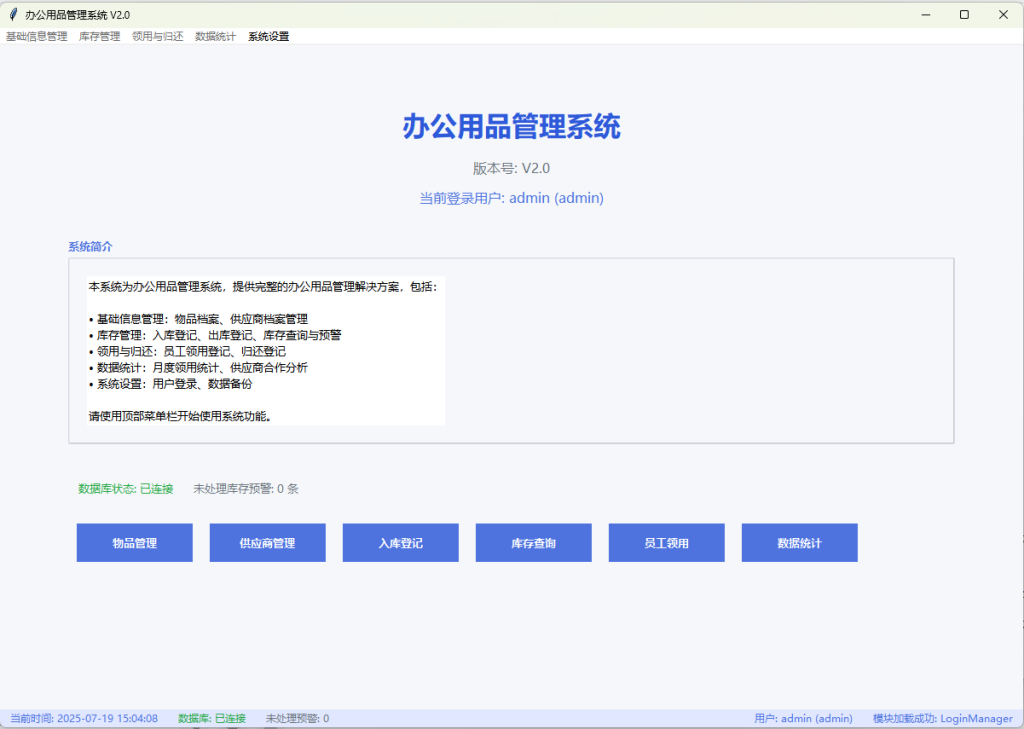Click the 当前登录用户 admin label

(x=511, y=198)
